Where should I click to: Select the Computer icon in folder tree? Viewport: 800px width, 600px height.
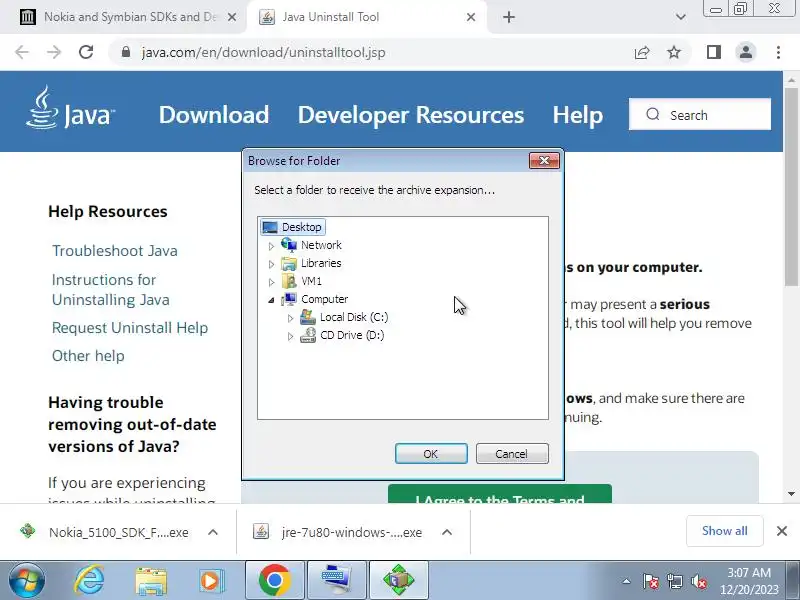pyautogui.click(x=289, y=299)
